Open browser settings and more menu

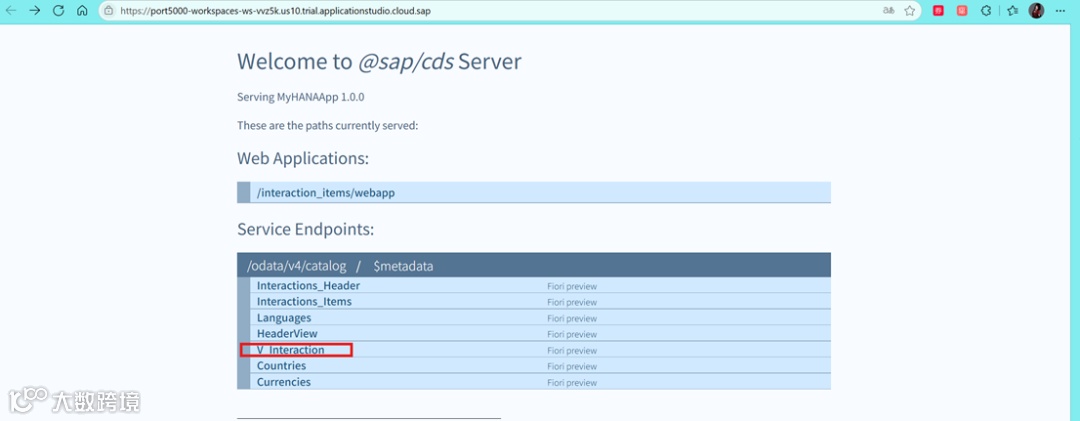[x=1060, y=11]
